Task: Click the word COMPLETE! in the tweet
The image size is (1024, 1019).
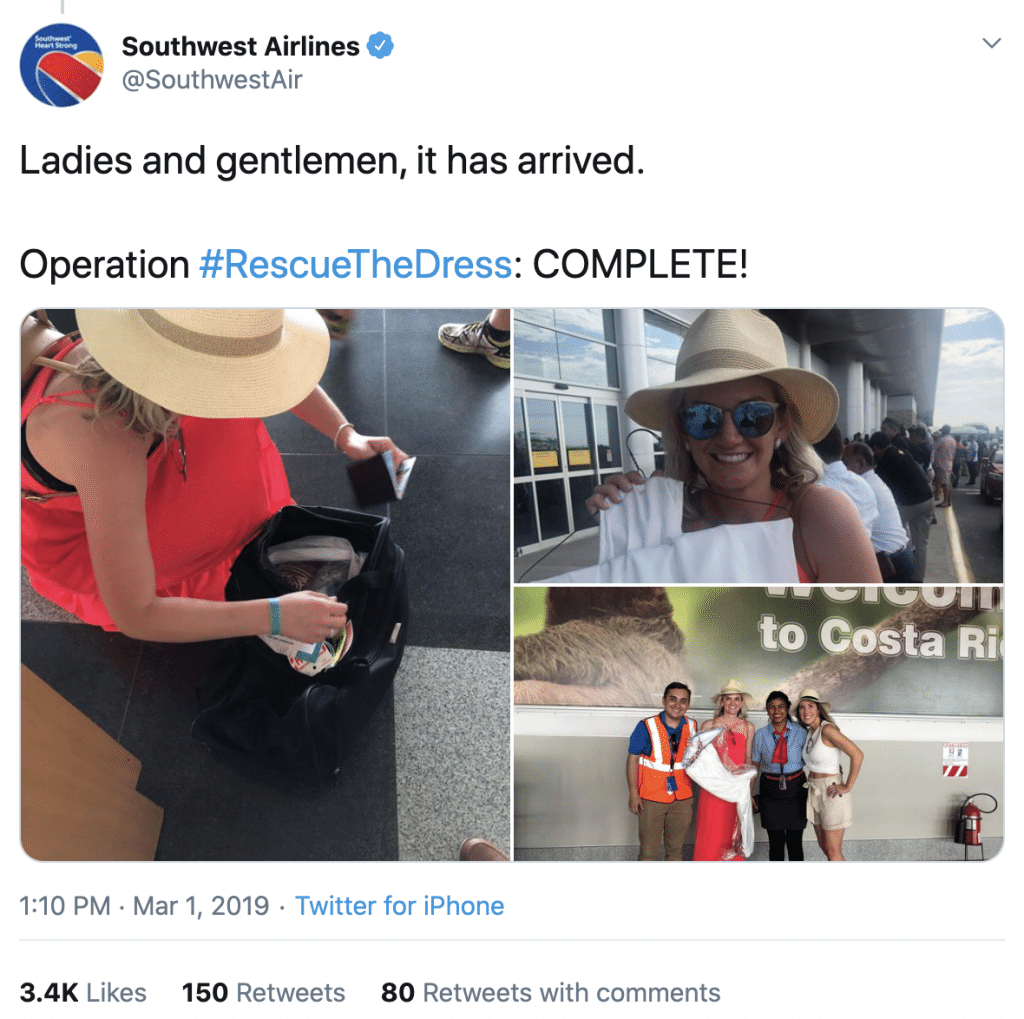Action: click(x=640, y=265)
